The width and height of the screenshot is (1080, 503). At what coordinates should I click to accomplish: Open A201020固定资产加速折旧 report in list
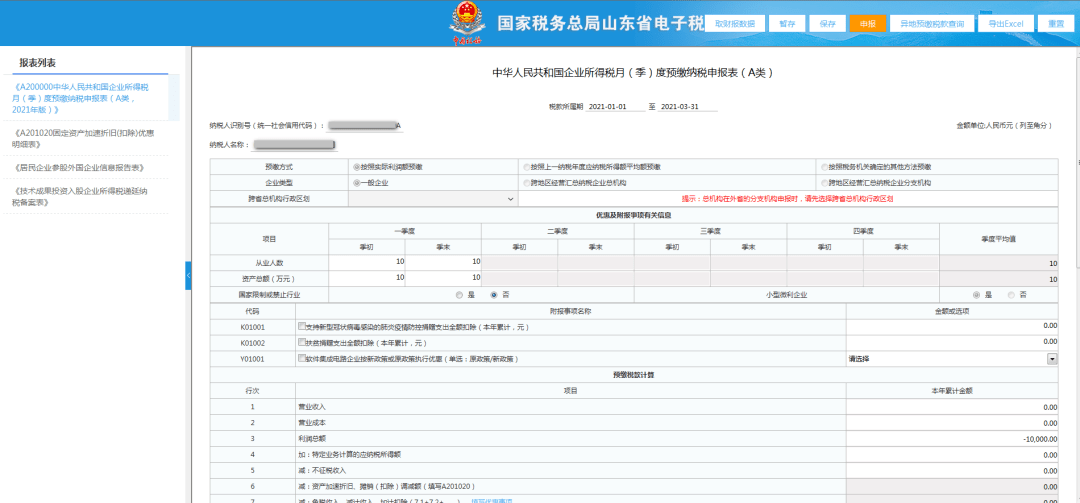83,138
